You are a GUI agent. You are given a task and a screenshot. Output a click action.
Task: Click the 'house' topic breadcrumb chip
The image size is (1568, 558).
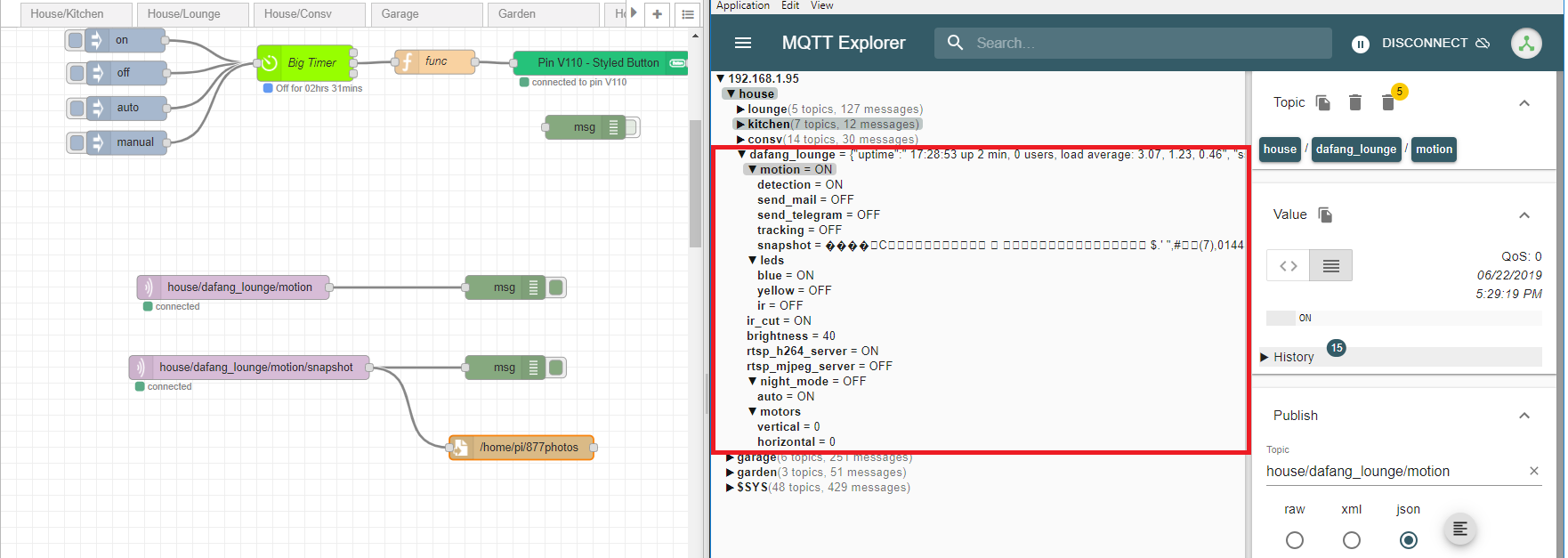click(x=1280, y=150)
